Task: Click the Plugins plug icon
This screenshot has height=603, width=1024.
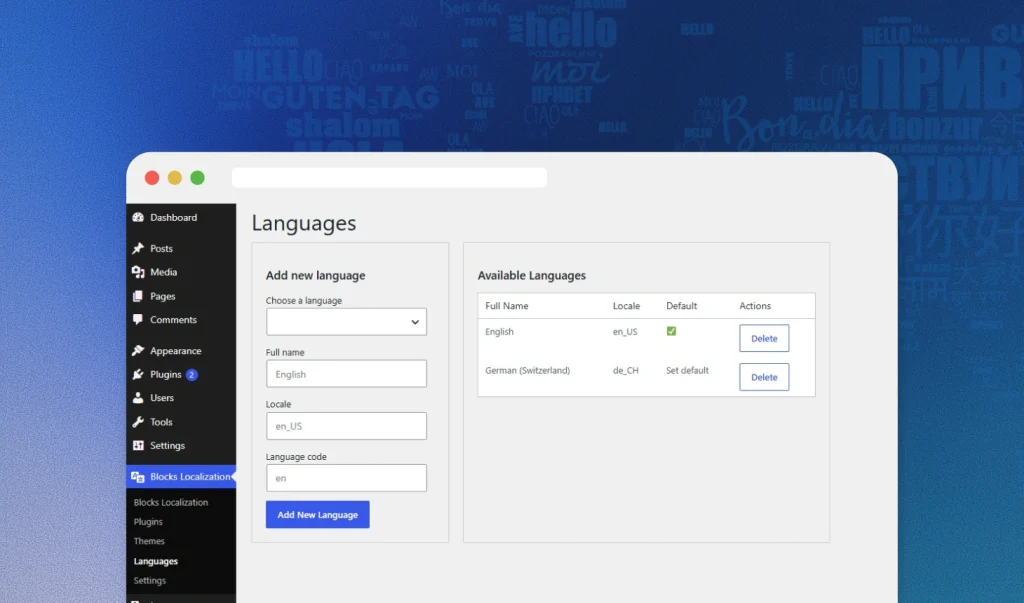Action: [138, 374]
